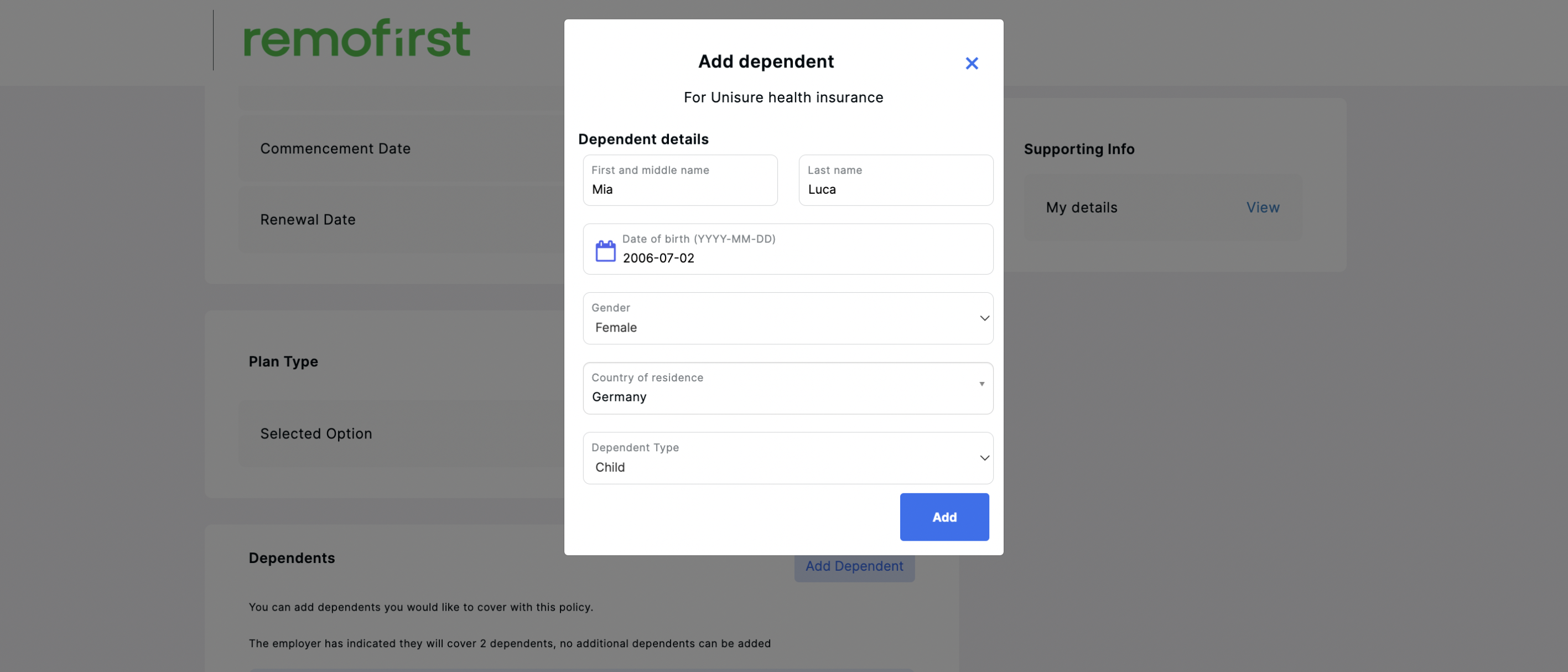This screenshot has width=1568, height=672.
Task: Click the Commencement Date row
Action: coord(402,148)
